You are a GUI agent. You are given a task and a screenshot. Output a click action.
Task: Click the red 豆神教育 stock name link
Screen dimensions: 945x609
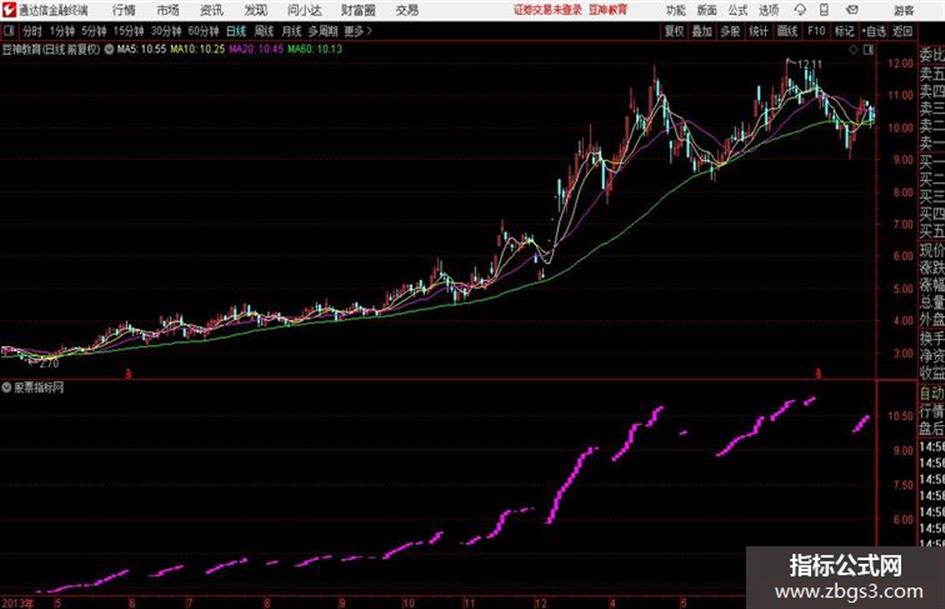[x=607, y=10]
